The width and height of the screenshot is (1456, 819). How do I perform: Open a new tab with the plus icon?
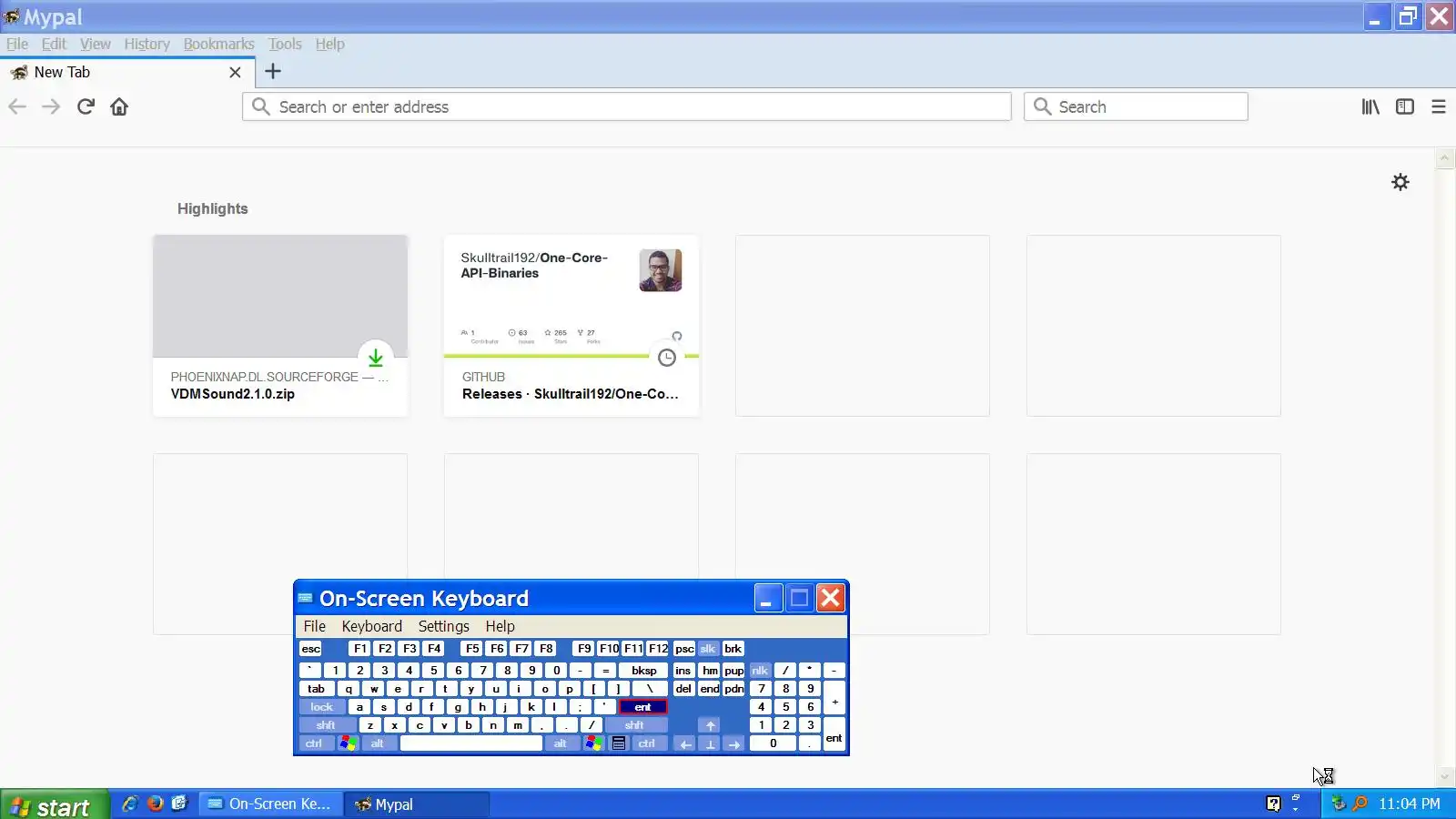coord(273,72)
